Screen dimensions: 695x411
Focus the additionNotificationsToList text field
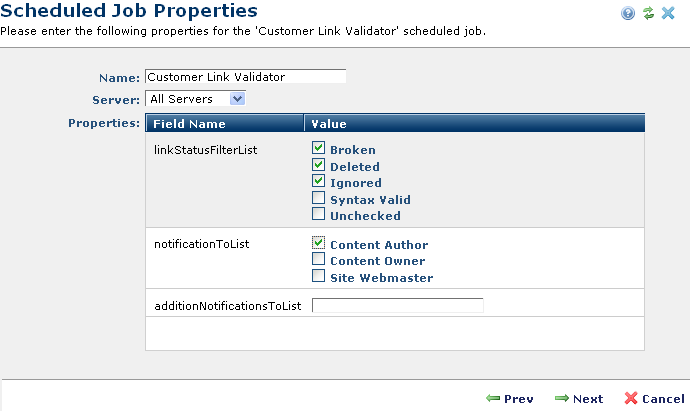[x=397, y=305]
